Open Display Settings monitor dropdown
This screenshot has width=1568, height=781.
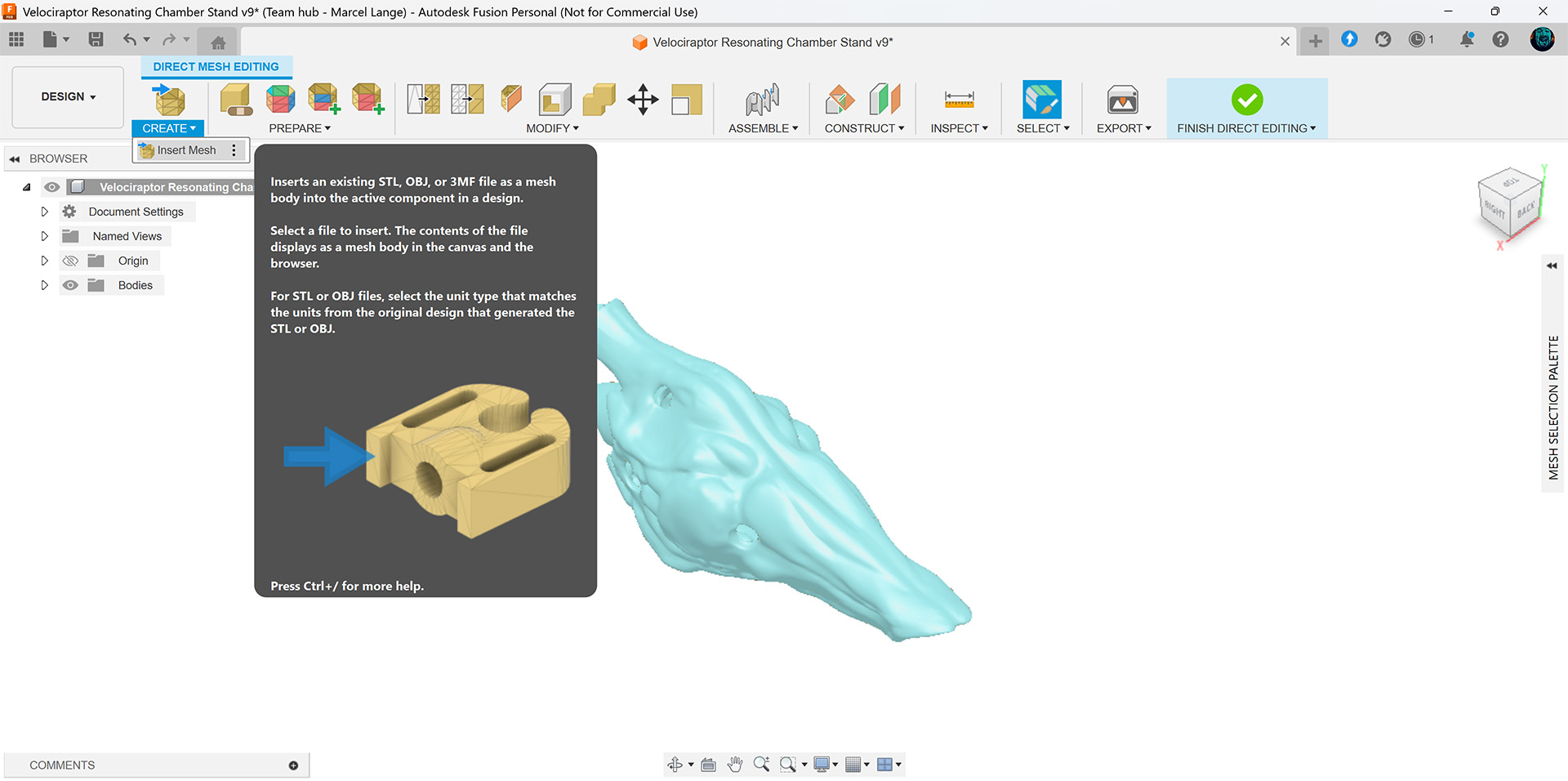click(826, 765)
